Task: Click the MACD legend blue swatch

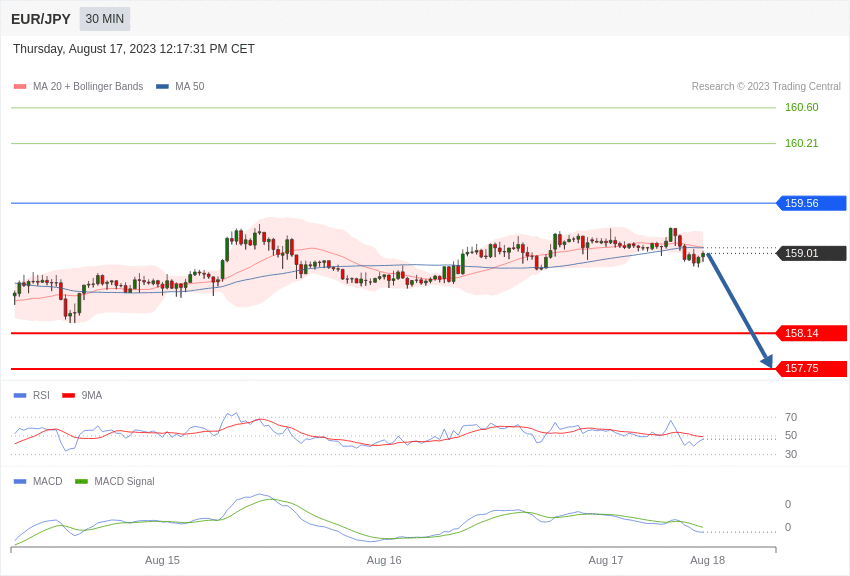Action: [20, 481]
